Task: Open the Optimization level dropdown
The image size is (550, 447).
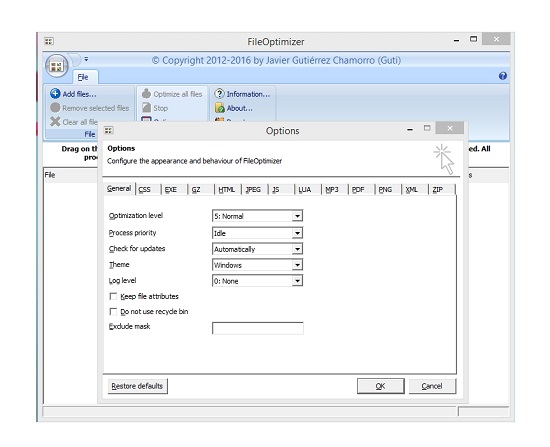Action: pos(297,216)
